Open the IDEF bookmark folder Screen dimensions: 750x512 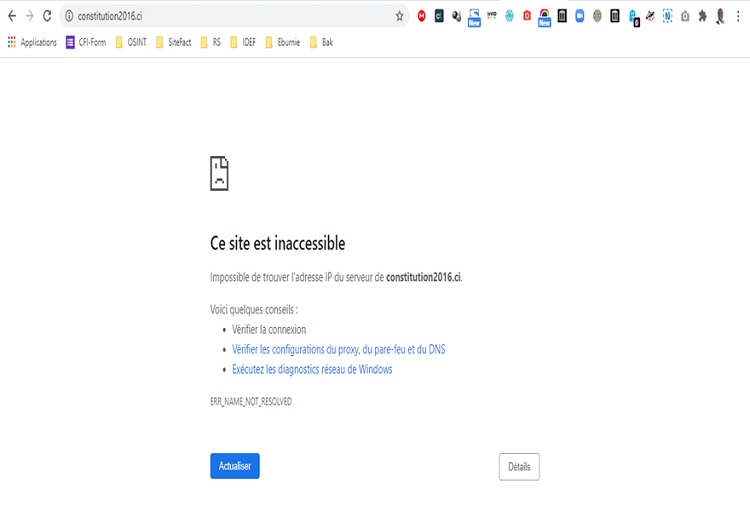click(x=242, y=42)
